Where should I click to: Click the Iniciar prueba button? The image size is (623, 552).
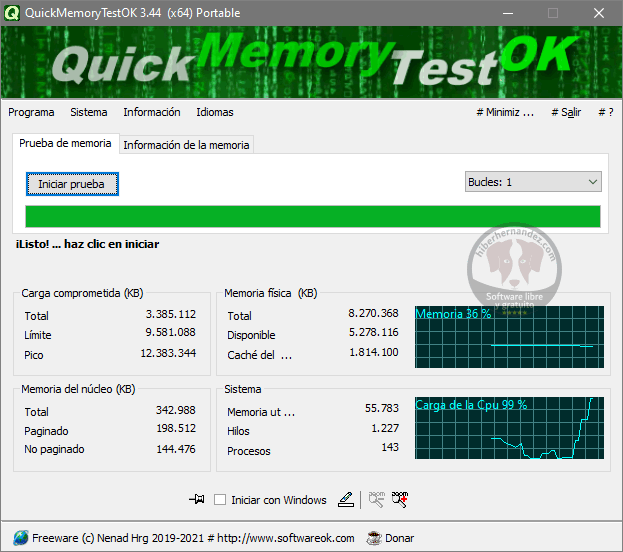(72, 184)
